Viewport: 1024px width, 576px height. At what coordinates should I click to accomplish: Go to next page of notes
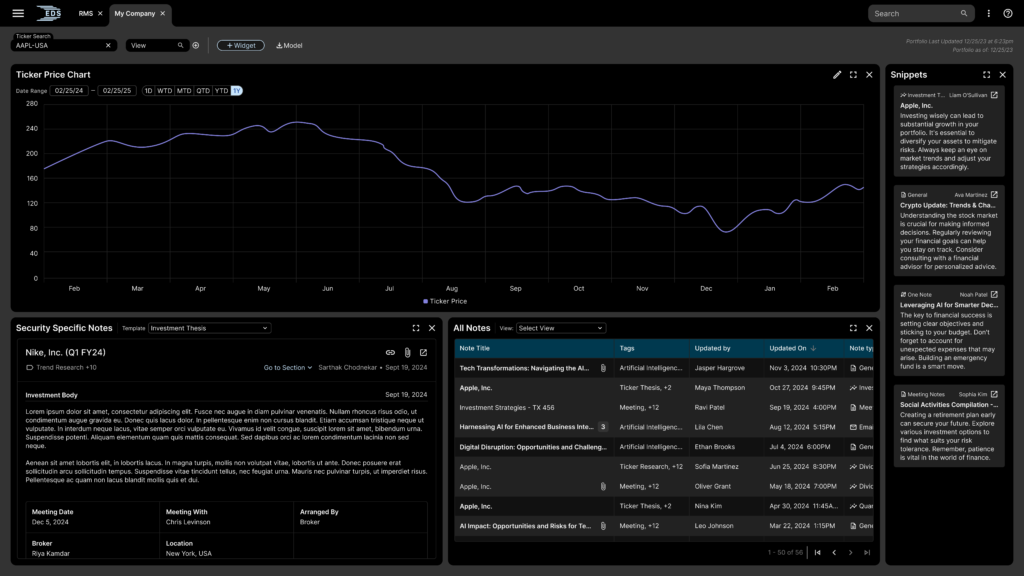coord(850,552)
